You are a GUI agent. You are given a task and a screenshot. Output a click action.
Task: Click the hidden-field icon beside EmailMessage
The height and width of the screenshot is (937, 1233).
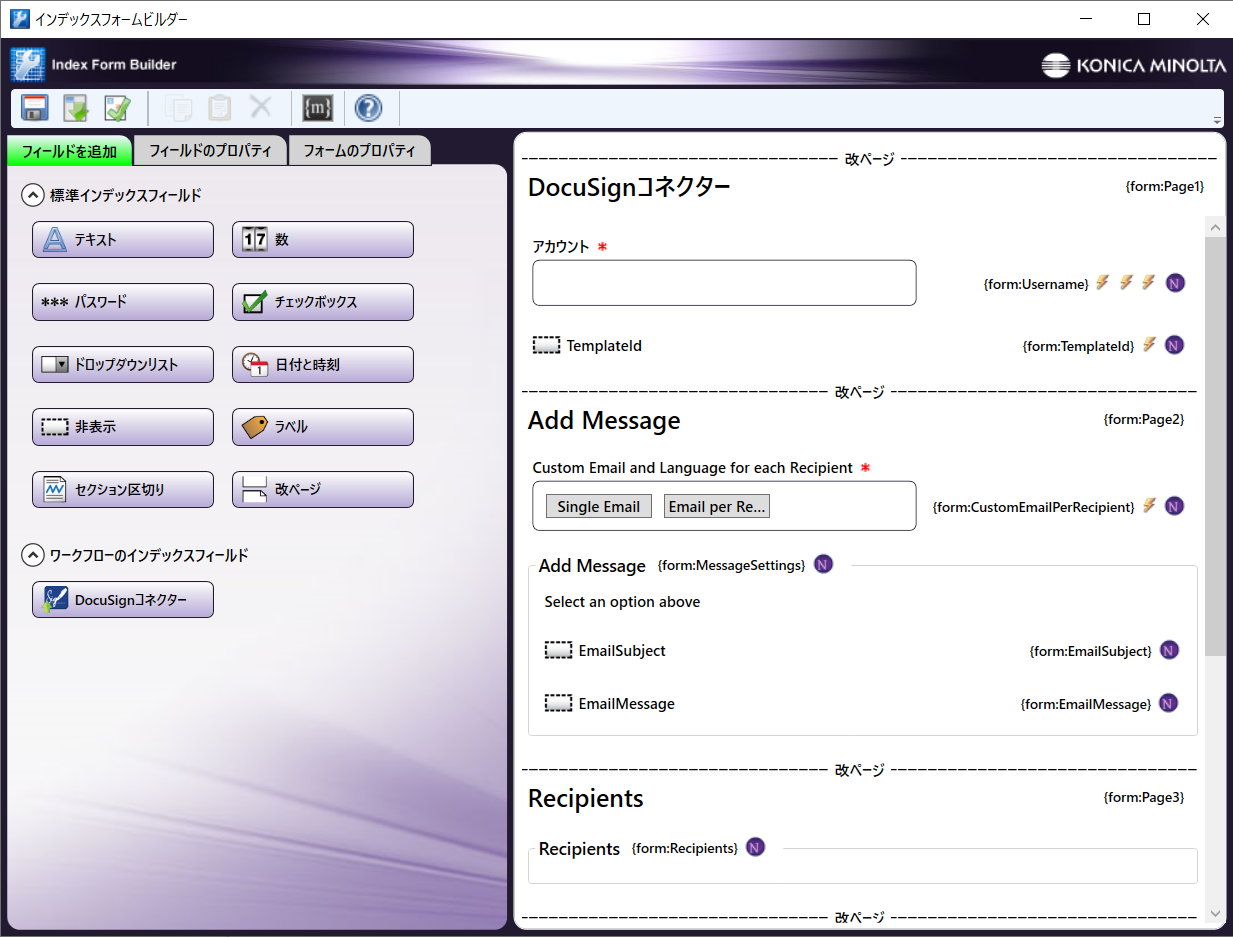(x=558, y=703)
